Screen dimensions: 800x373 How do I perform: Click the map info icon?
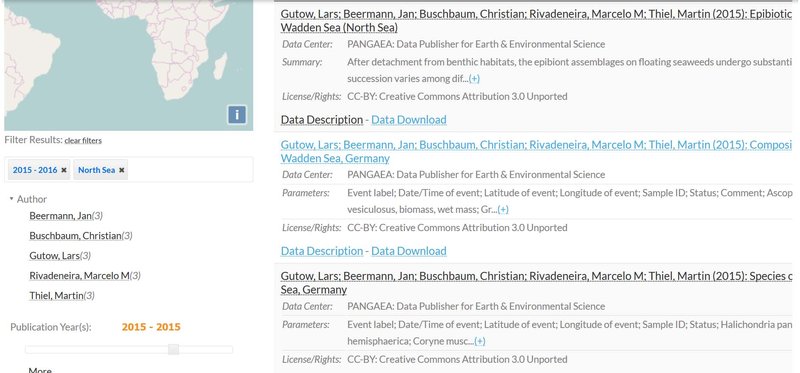click(237, 114)
